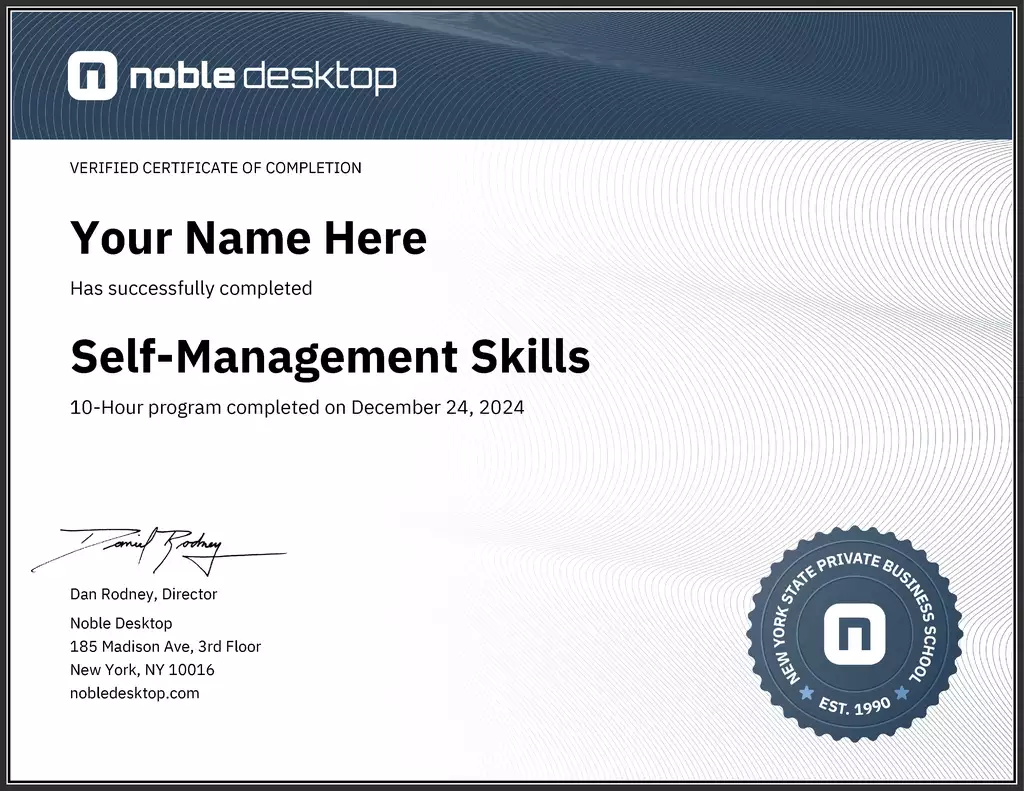Image resolution: width=1024 pixels, height=791 pixels.
Task: Click the 'Dan Rodney, Director' name line
Action: 143,594
